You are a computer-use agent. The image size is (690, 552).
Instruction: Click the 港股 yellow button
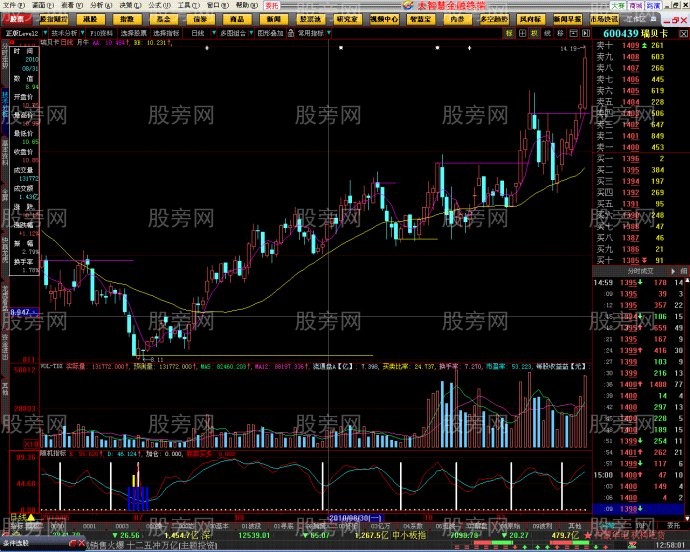coord(91,19)
